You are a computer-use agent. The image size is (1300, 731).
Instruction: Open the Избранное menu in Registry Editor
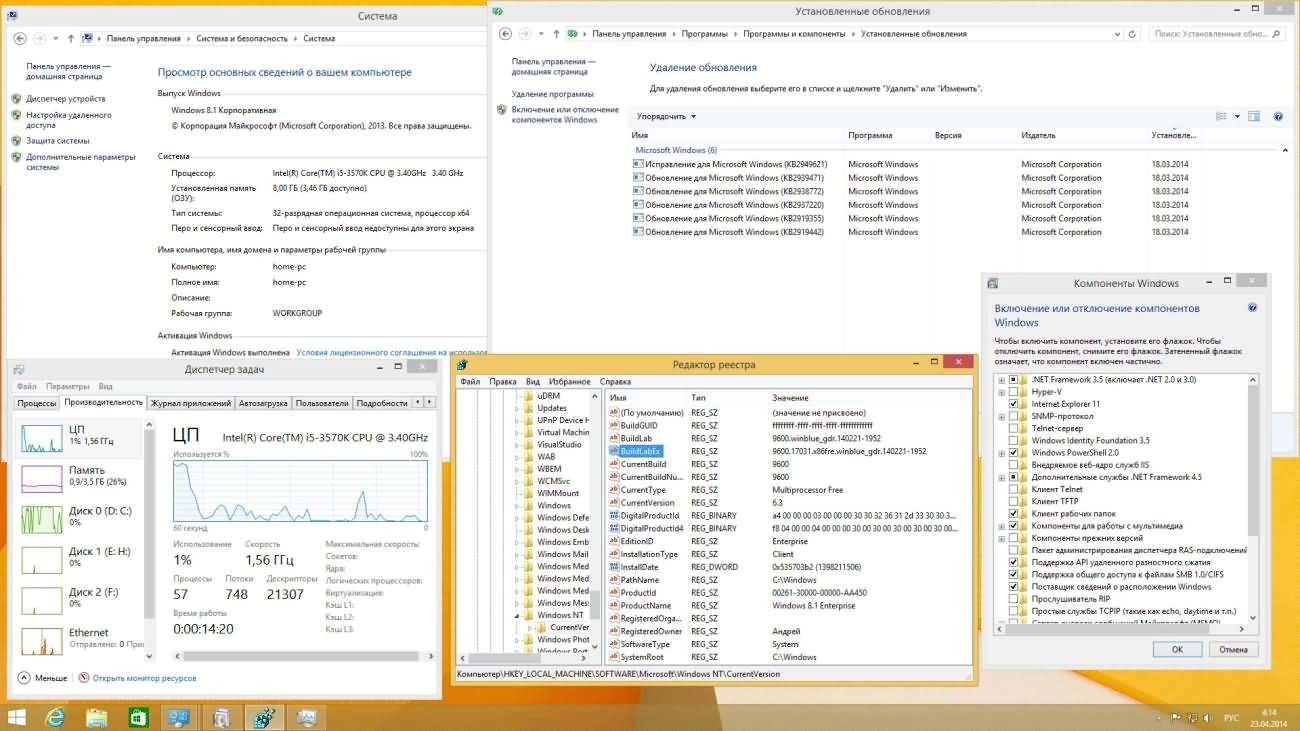coord(569,382)
